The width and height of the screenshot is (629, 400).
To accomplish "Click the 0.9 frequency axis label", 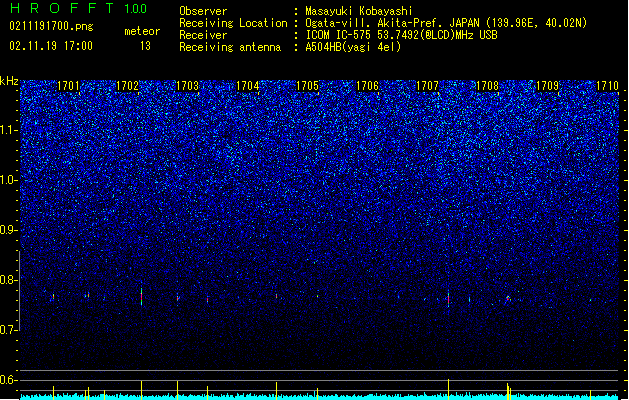I will click(x=9, y=230).
